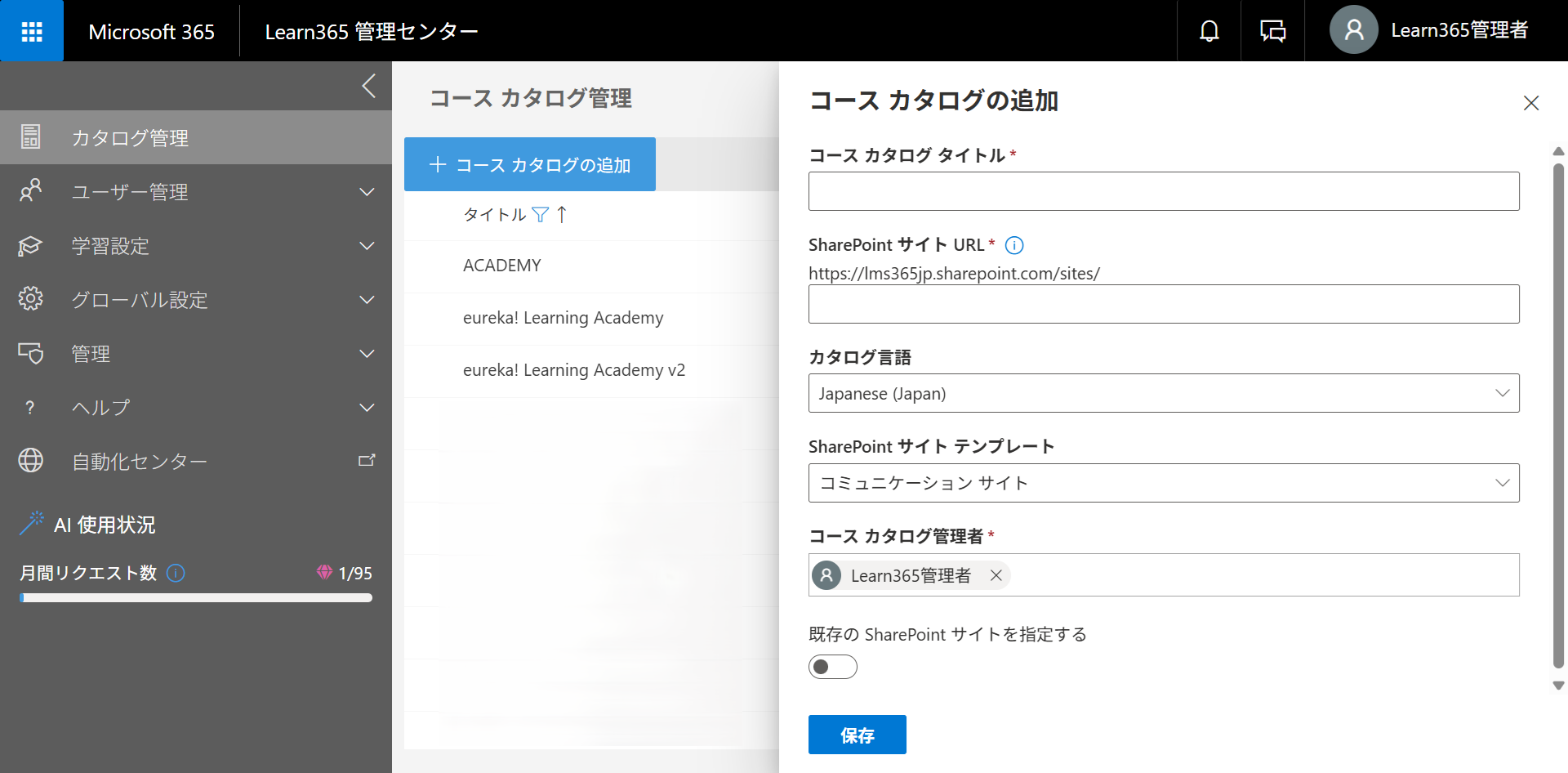Select グローバル設定 in the sidebar
1568x773 pixels.
click(x=196, y=299)
